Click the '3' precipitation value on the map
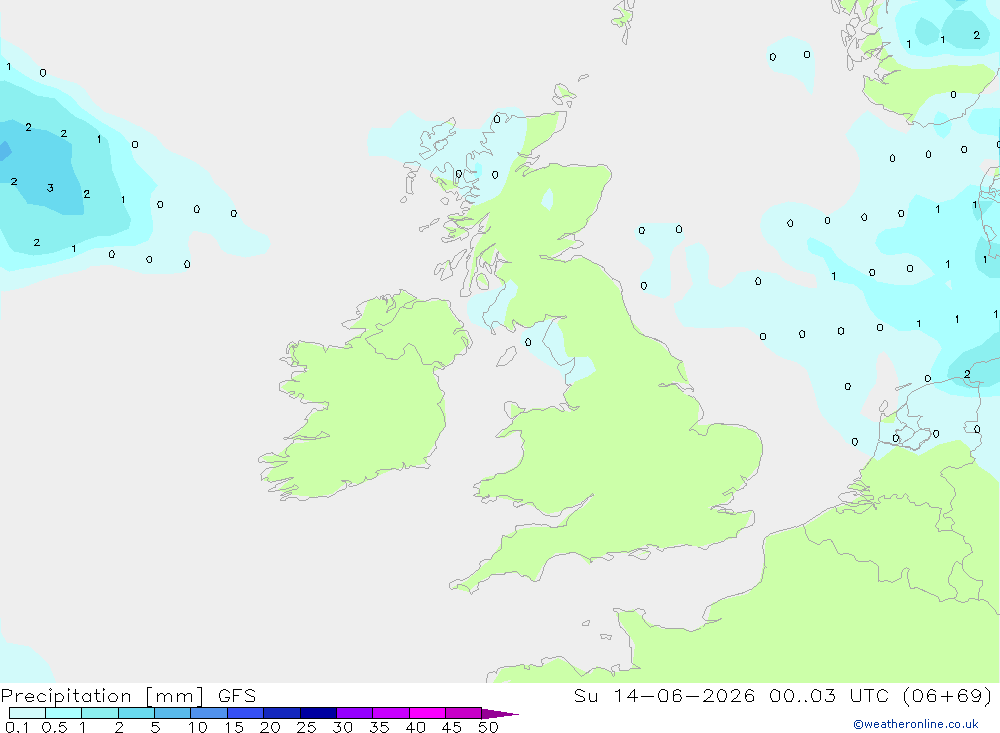The height and width of the screenshot is (733, 1000). pyautogui.click(x=50, y=188)
